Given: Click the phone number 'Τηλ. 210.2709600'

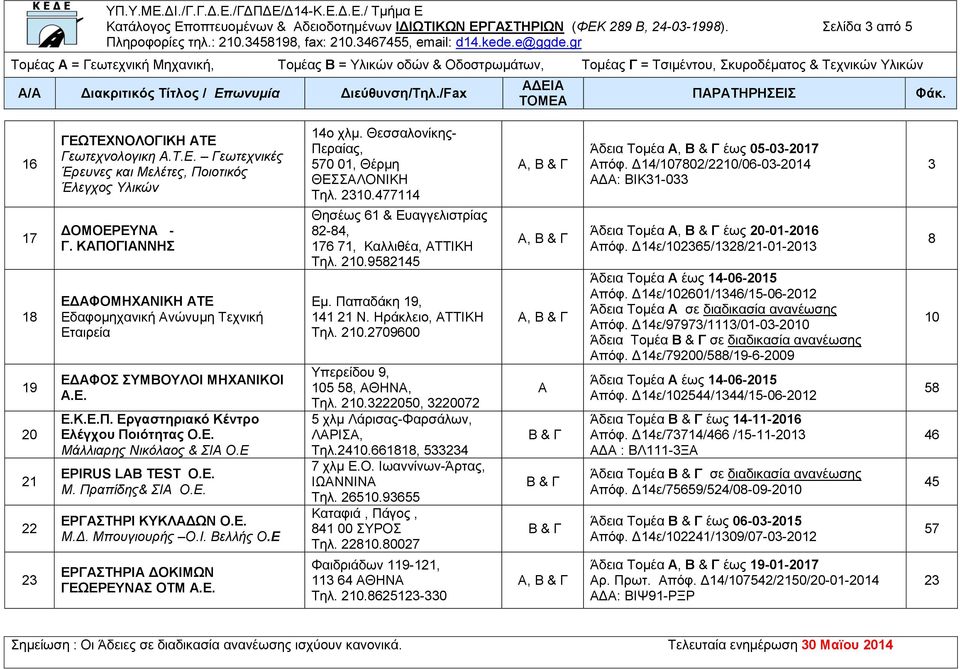Looking at the screenshot, I should 366,332.
